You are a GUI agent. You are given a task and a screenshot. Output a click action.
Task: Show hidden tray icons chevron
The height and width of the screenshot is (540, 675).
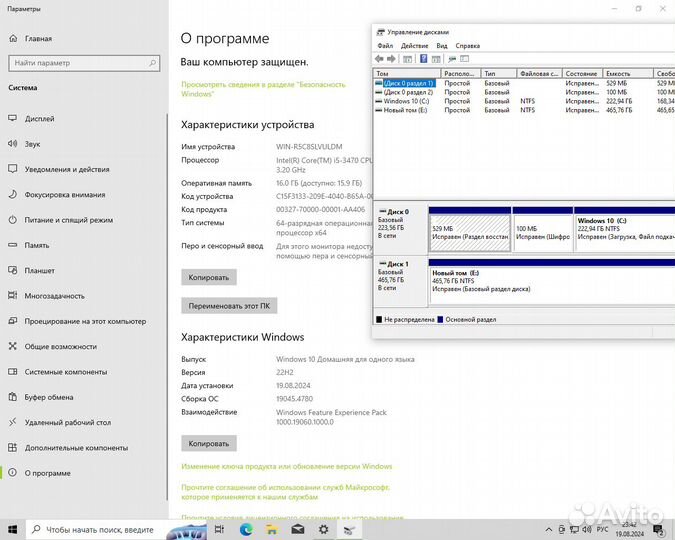click(x=548, y=529)
